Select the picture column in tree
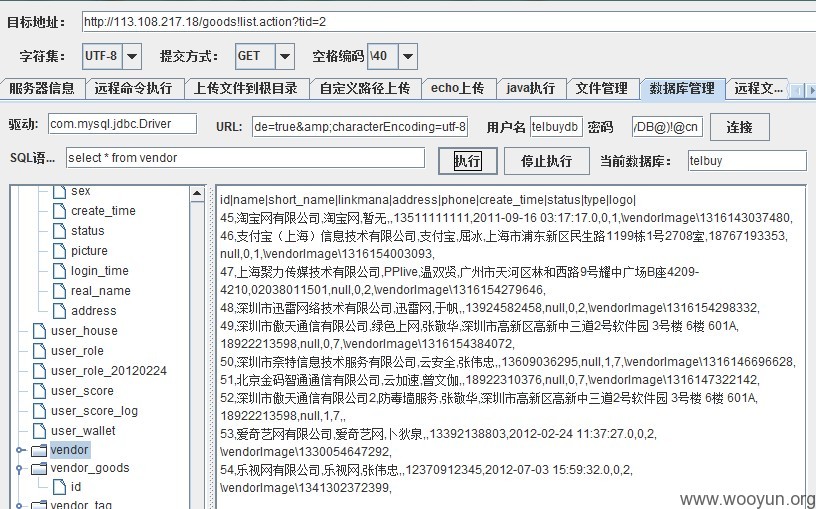 pyautogui.click(x=89, y=251)
